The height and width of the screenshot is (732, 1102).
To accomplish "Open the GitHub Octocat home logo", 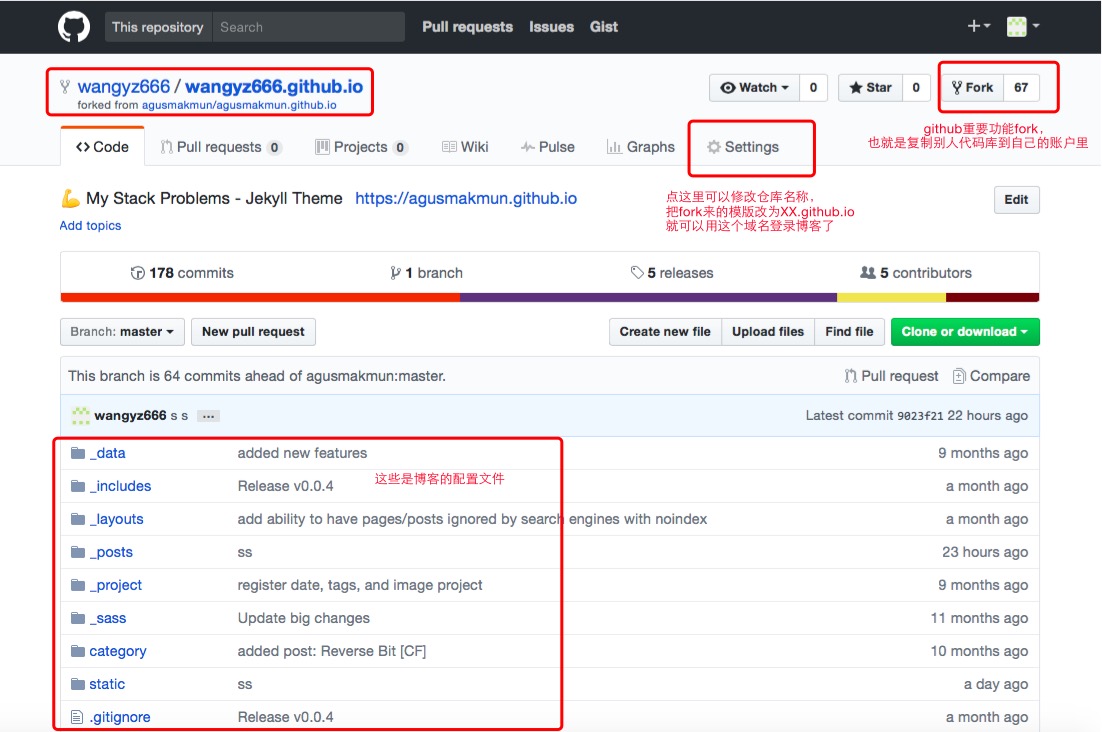I will coord(74,27).
